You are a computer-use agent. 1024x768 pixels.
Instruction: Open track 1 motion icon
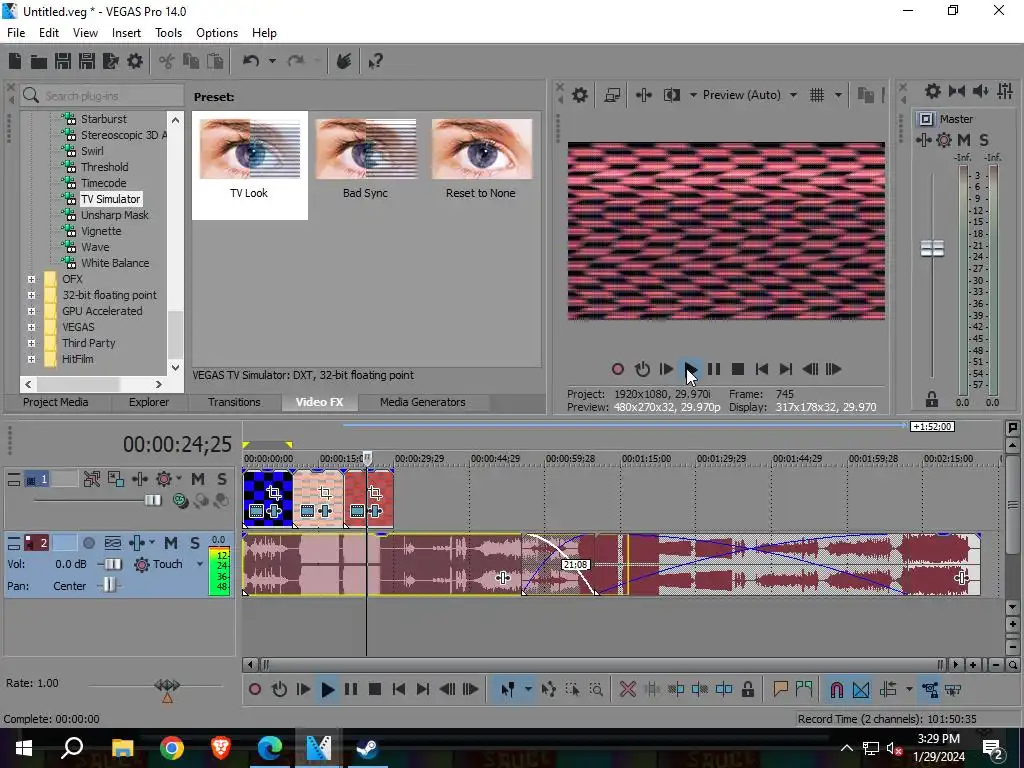coord(116,479)
